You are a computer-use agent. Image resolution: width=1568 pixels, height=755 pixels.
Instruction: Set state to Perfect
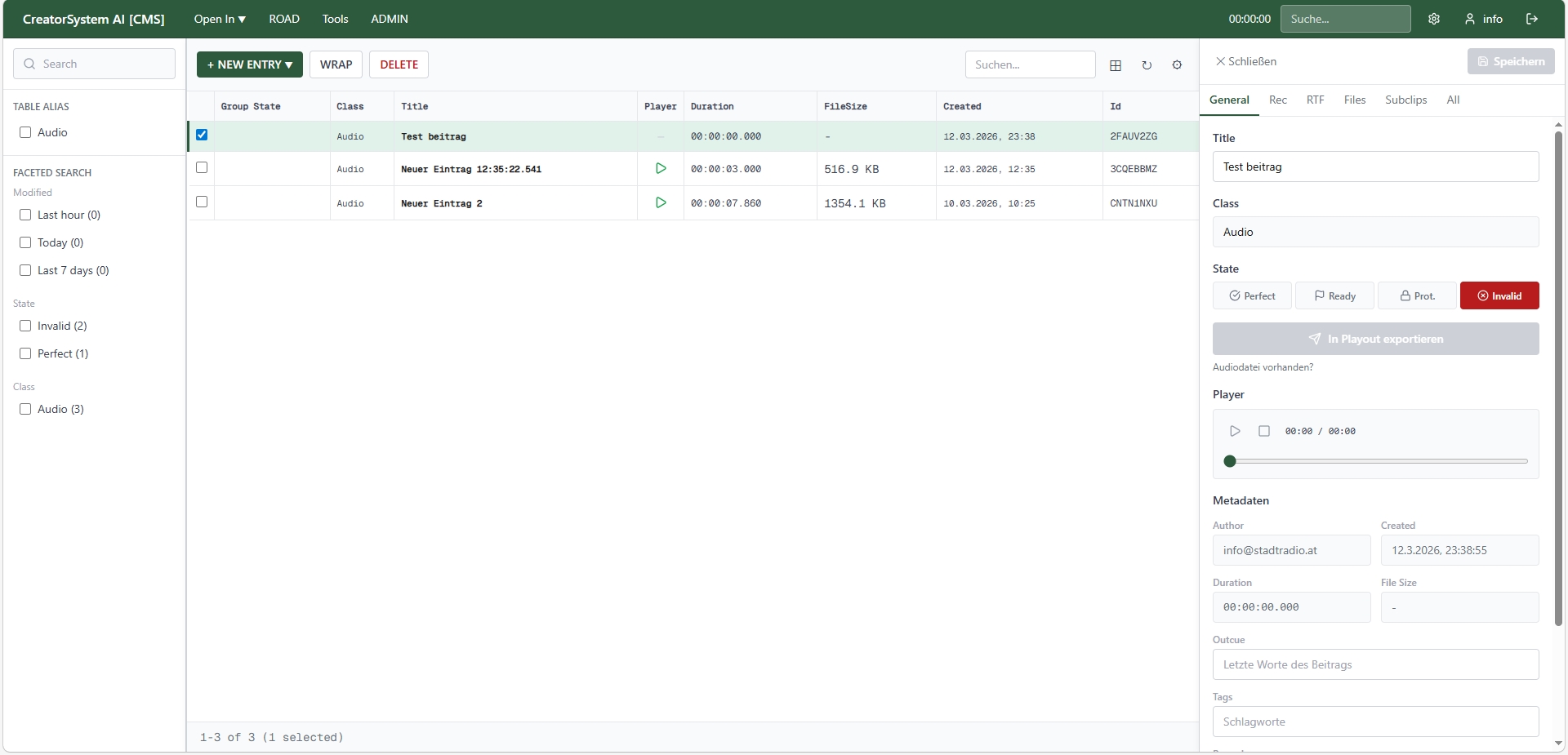pyautogui.click(x=1252, y=295)
